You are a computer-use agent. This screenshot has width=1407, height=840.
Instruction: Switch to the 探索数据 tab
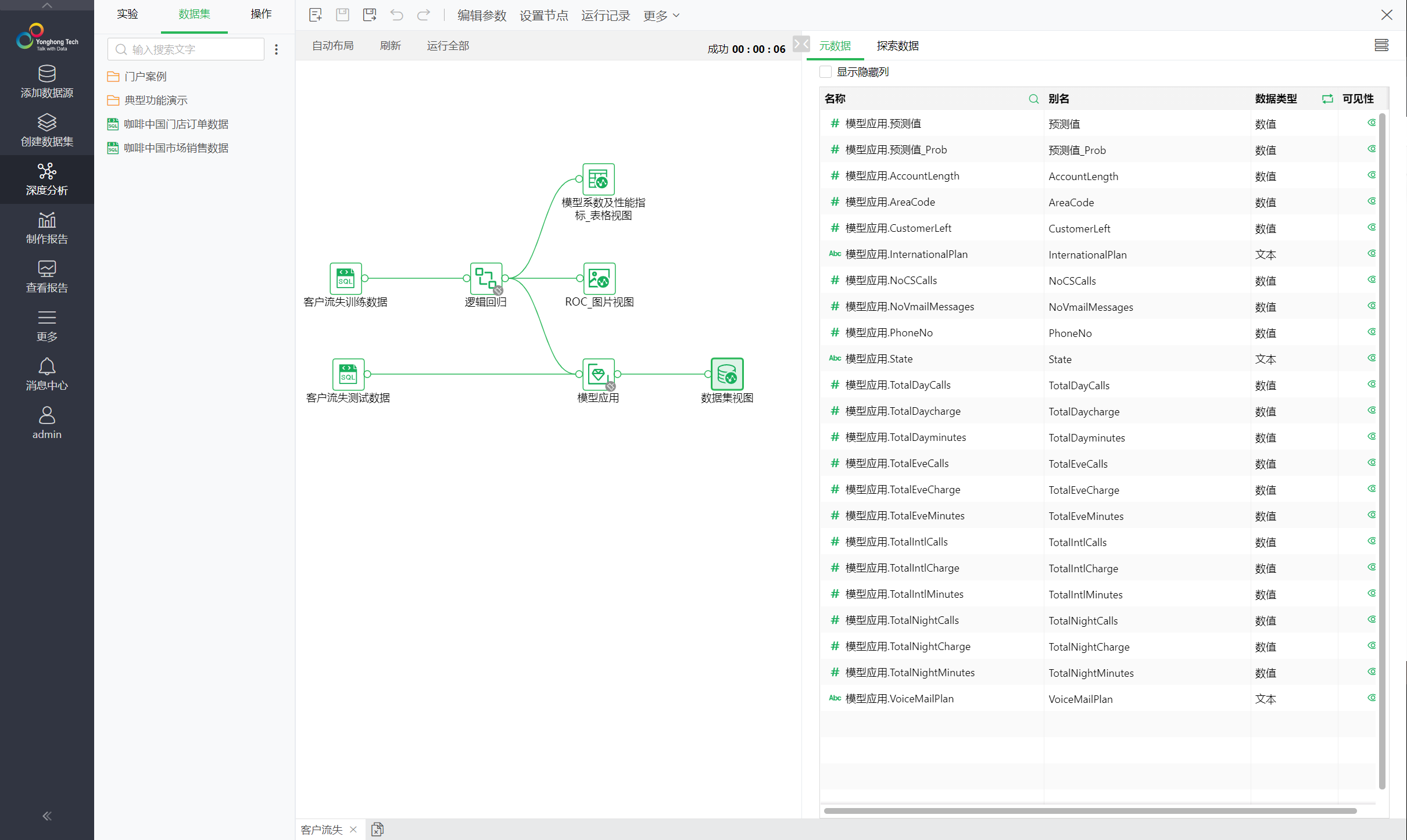898,46
